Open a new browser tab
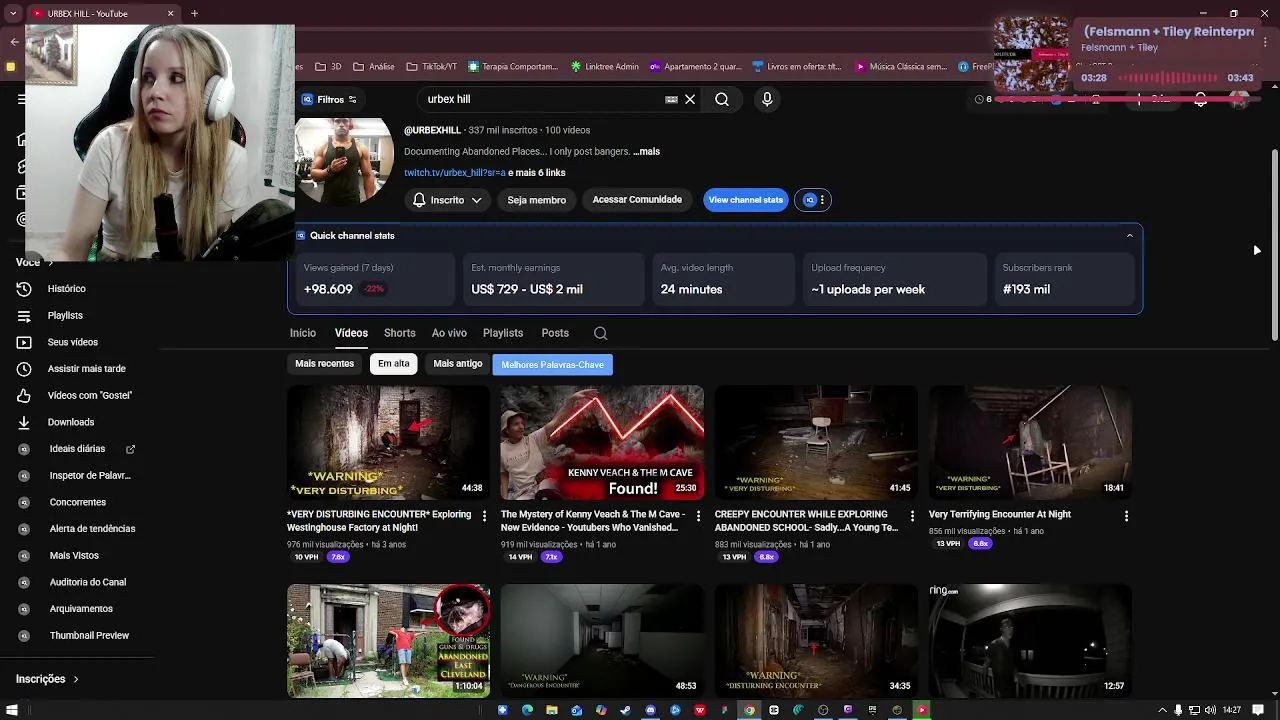 click(194, 13)
